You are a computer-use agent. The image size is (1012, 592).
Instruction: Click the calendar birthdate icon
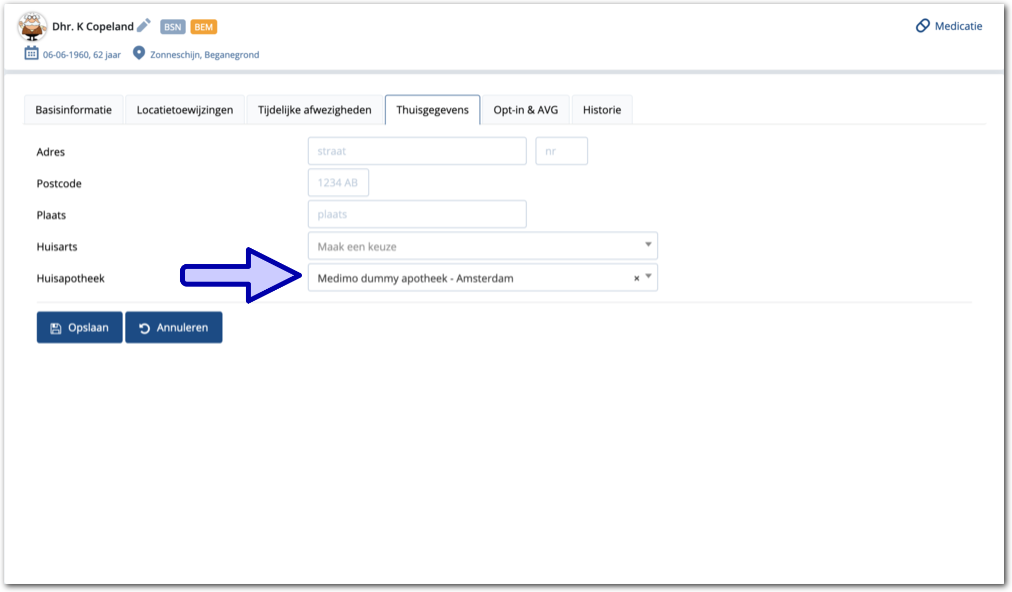(x=32, y=54)
